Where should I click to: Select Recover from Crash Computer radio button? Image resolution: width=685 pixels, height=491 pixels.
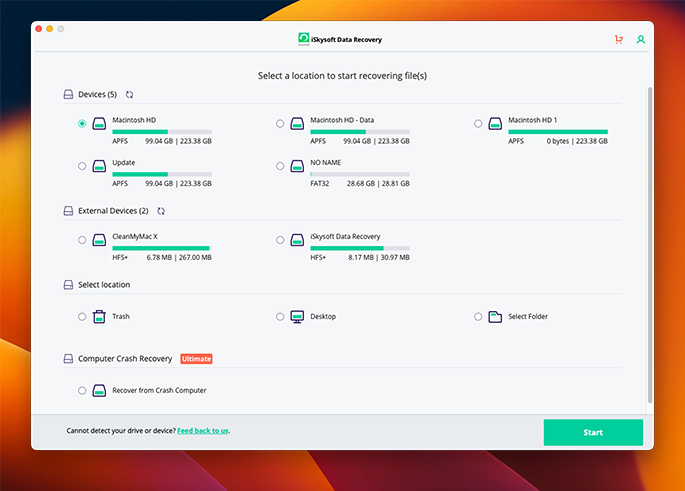click(82, 391)
